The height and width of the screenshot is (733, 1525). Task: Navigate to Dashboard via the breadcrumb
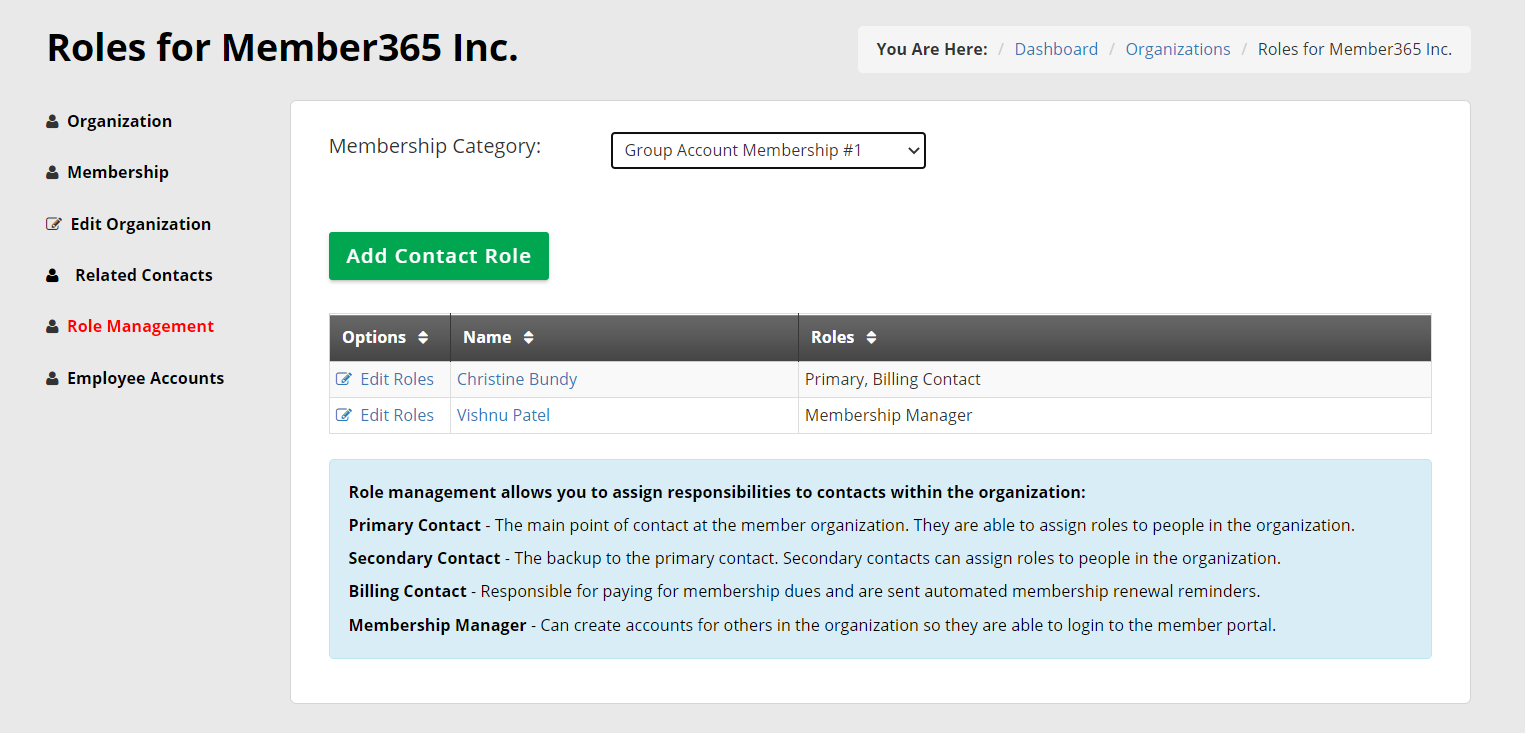[x=1056, y=49]
